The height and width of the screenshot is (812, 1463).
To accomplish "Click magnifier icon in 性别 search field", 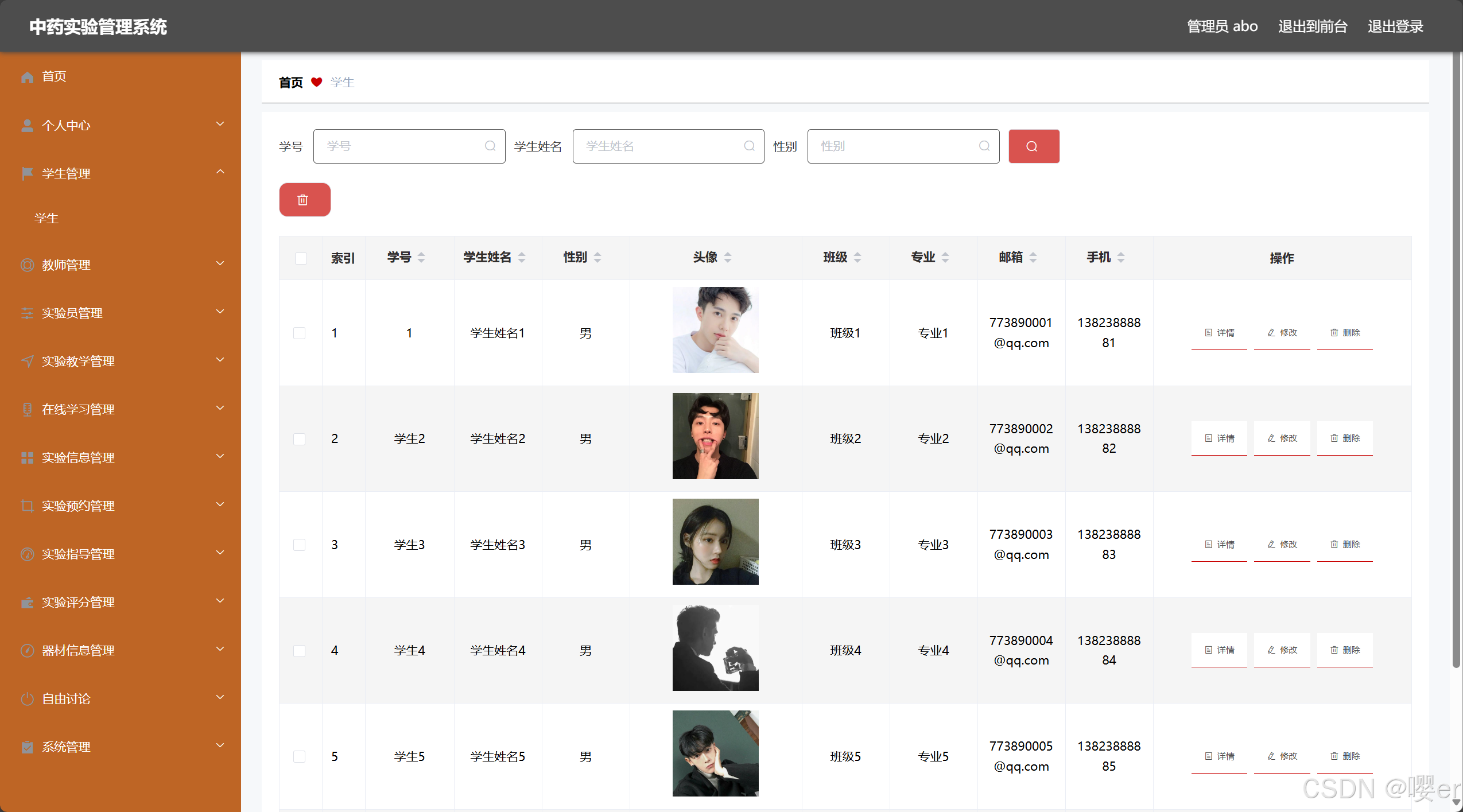I will 984,146.
